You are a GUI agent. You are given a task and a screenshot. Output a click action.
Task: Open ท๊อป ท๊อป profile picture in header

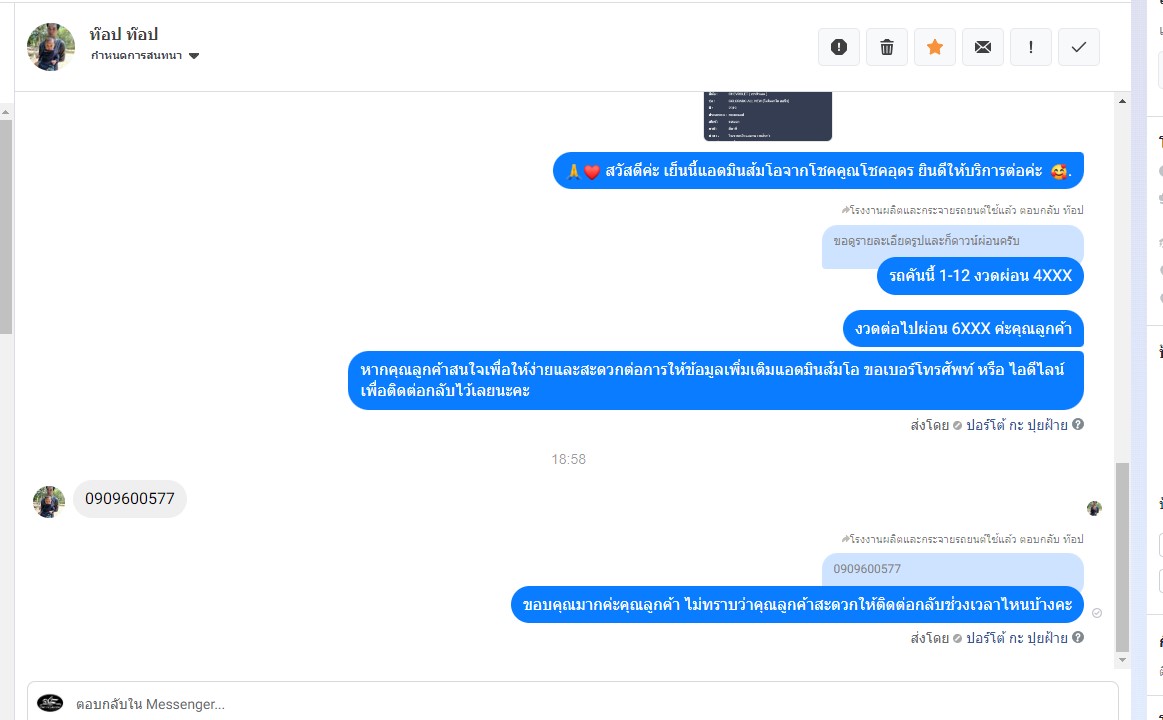(x=51, y=47)
